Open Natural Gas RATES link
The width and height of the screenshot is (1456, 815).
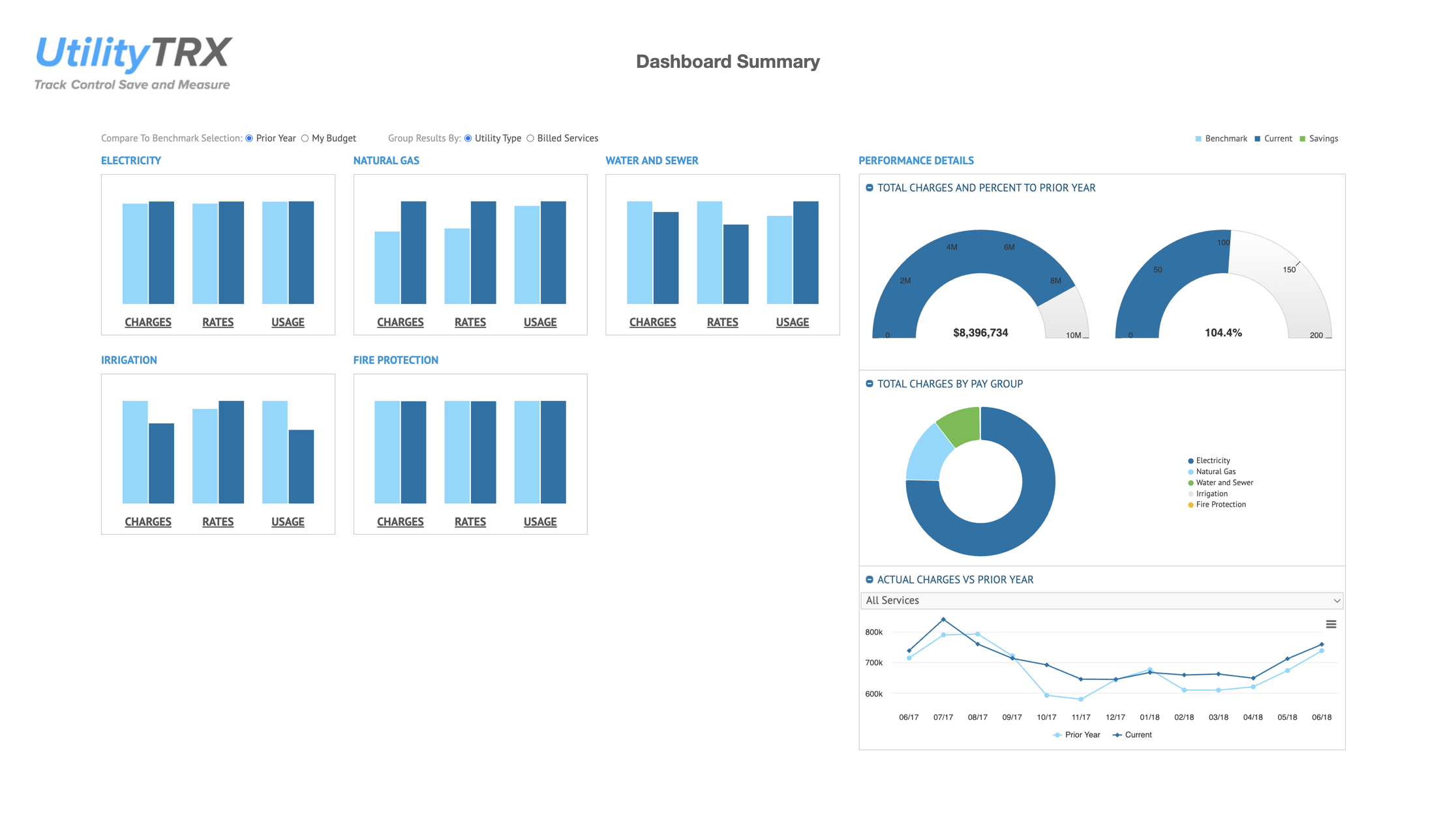pyautogui.click(x=470, y=322)
